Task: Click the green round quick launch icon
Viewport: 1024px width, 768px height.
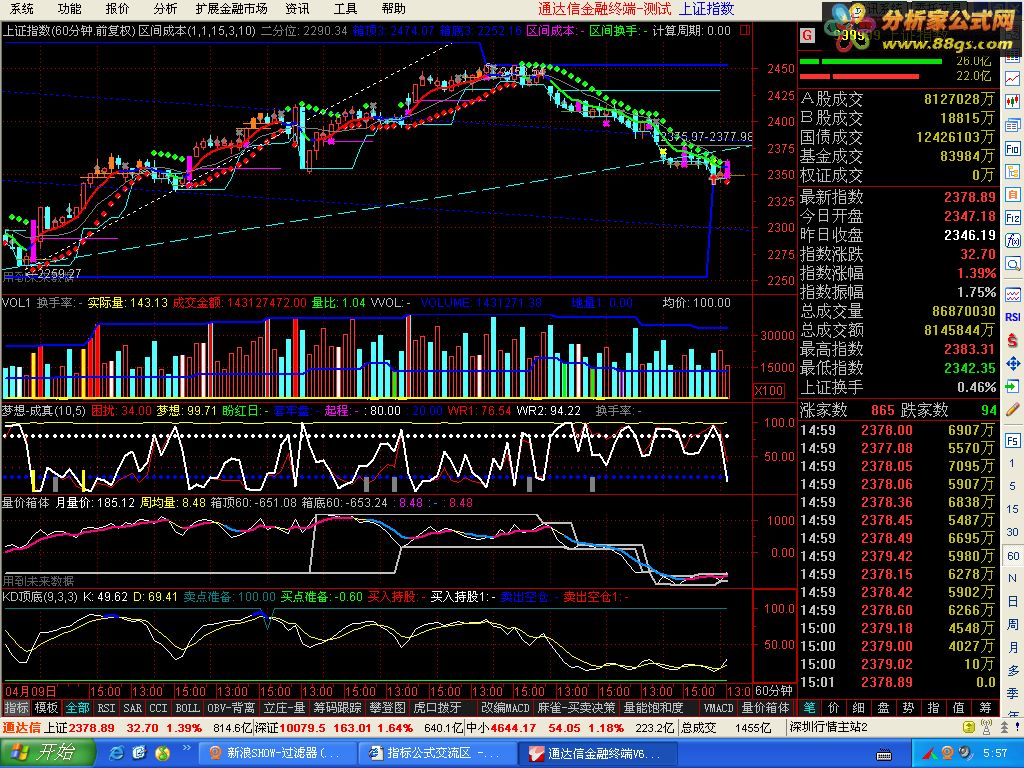Action: (x=162, y=753)
